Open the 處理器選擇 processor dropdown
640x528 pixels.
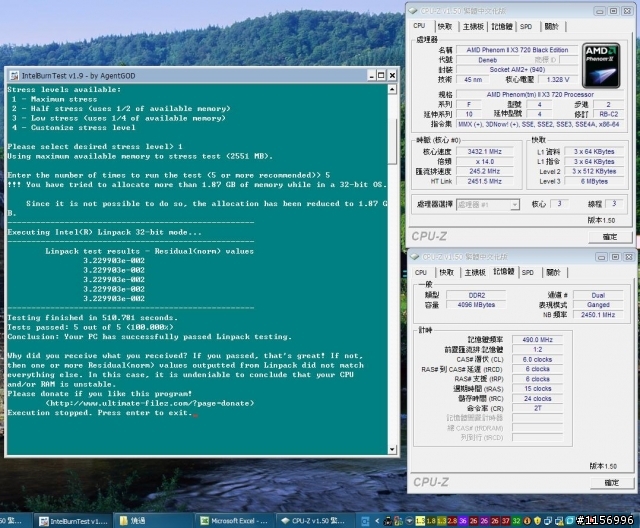coord(515,204)
